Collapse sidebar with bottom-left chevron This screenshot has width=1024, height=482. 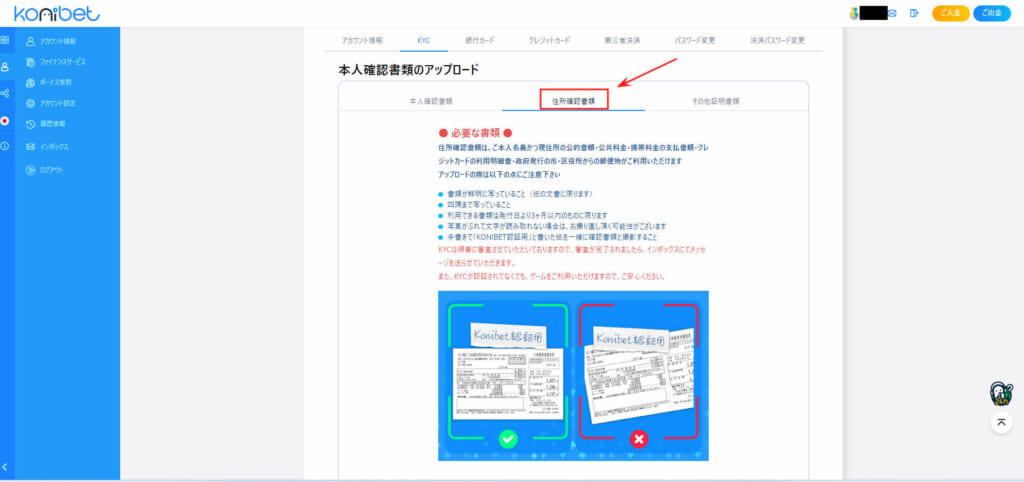(x=5, y=467)
